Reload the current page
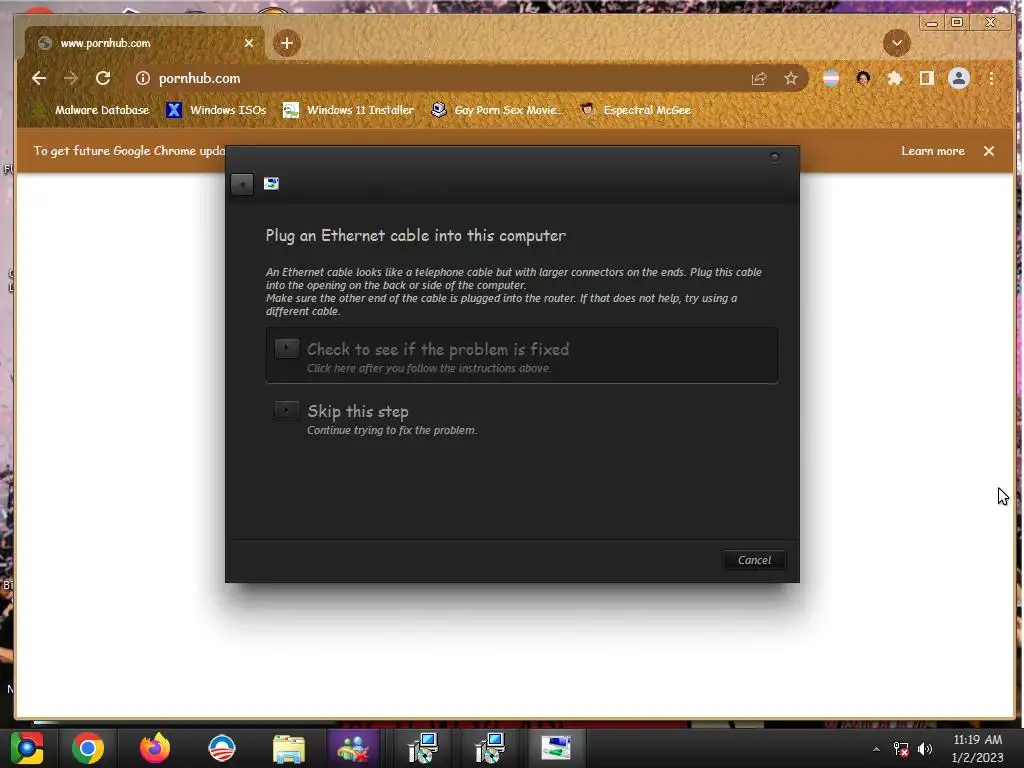Screen dimensions: 1024x768 103,78
